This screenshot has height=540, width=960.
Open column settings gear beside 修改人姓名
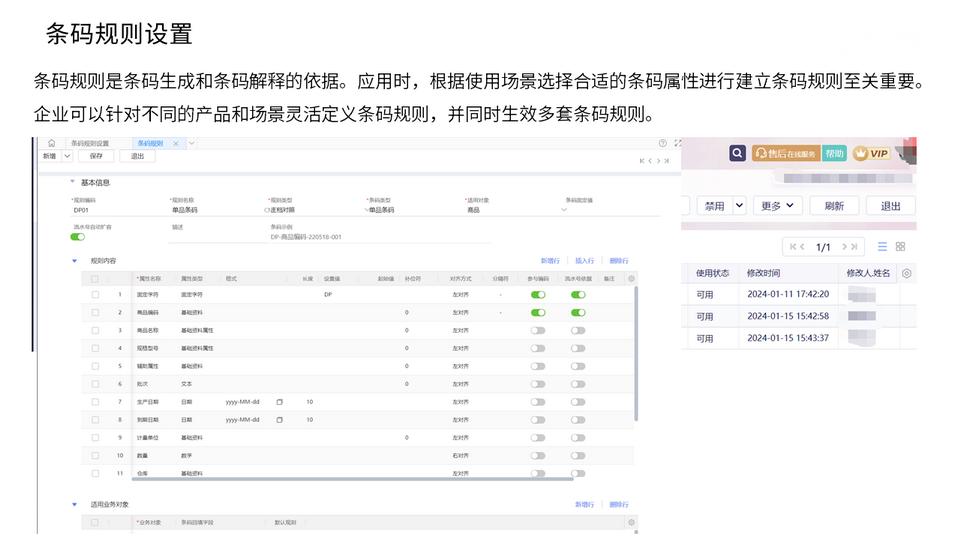906,273
